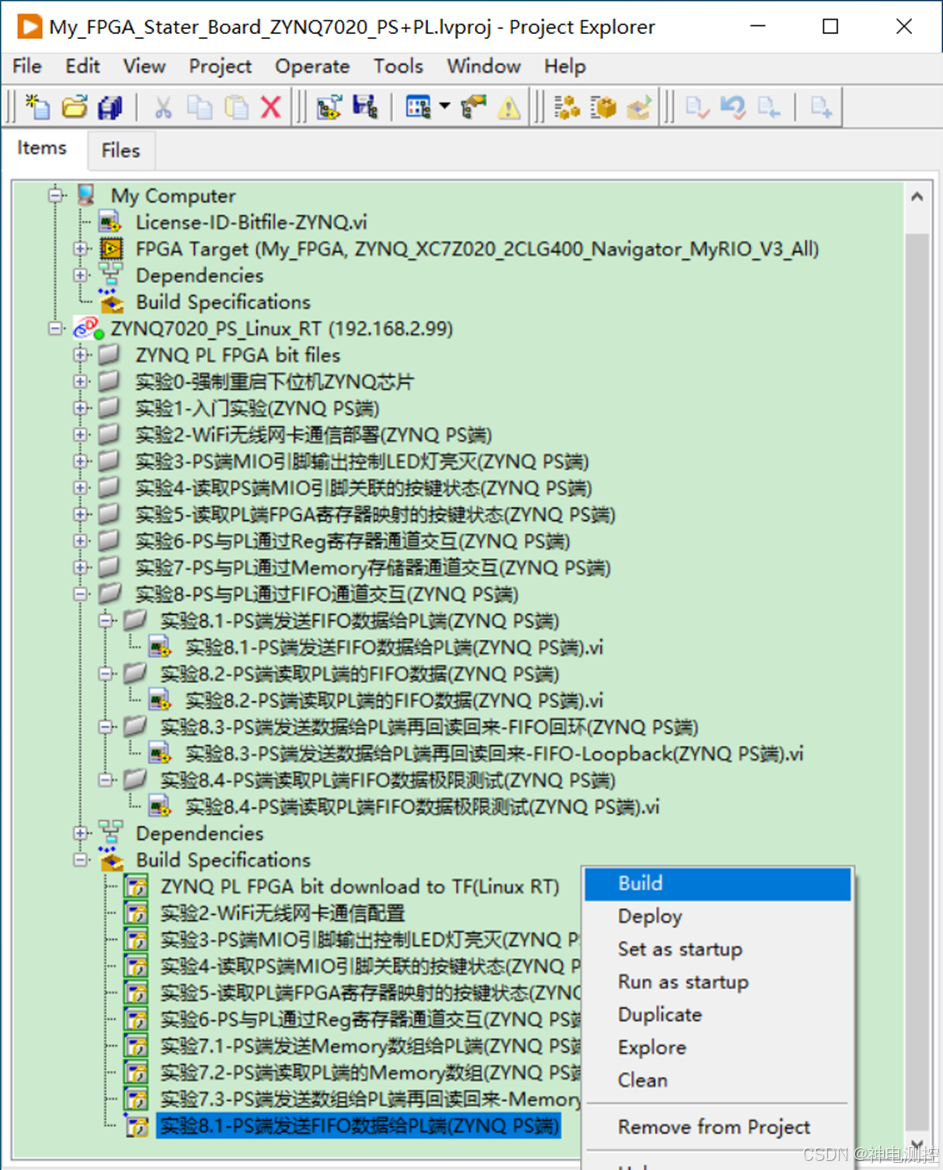Viewport: 943px width, 1170px height.
Task: Collapse the 实验8.2 subfolder
Action: (106, 674)
